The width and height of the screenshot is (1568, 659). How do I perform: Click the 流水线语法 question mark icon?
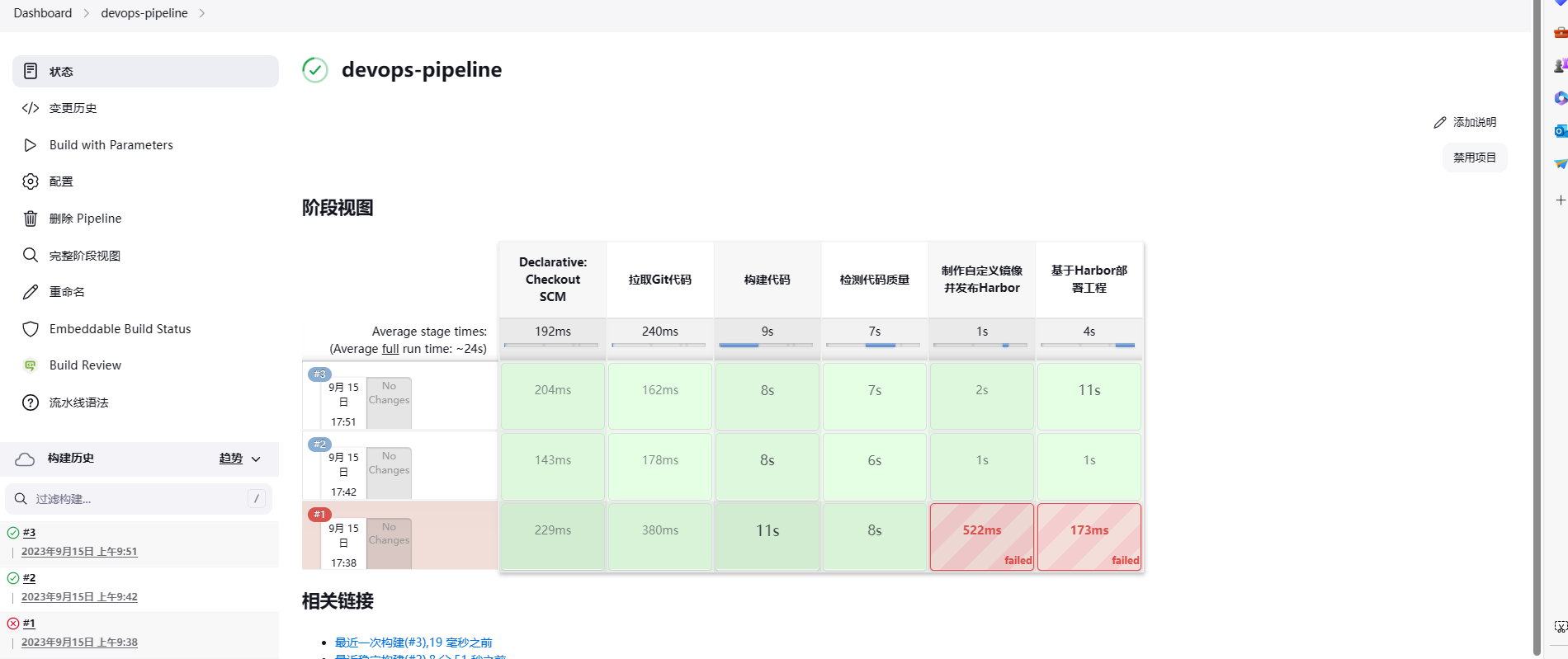[31, 402]
